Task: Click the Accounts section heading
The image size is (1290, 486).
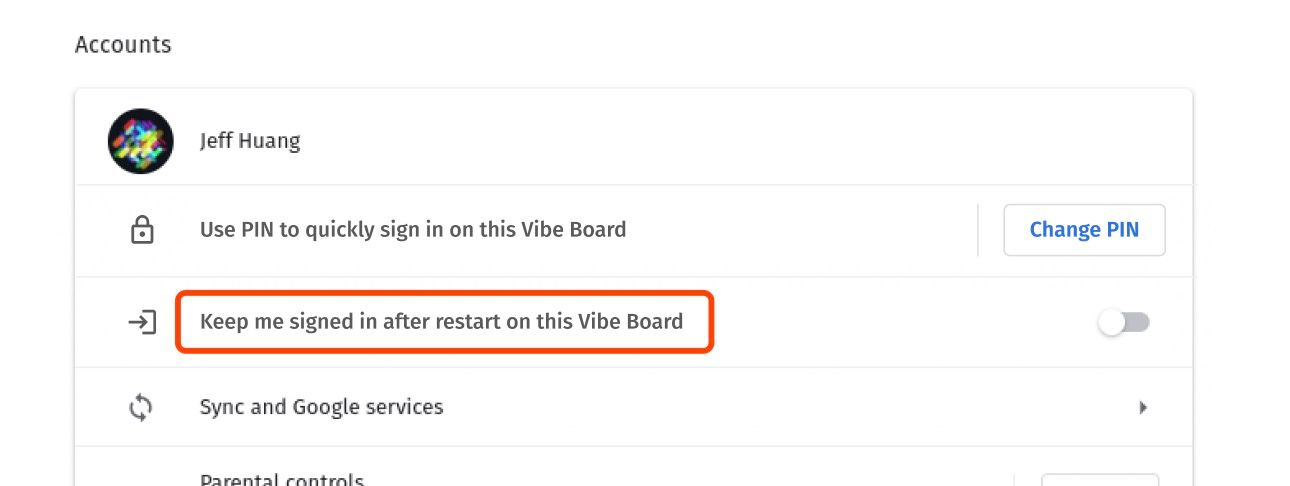Action: point(123,45)
